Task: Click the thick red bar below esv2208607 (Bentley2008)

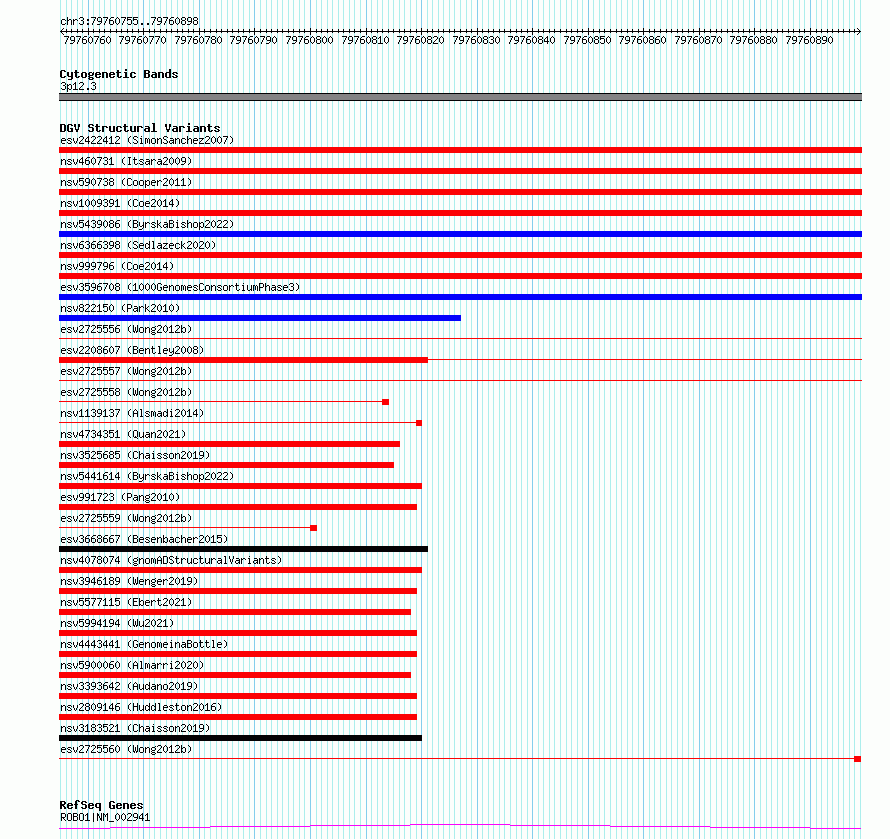Action: click(x=244, y=360)
